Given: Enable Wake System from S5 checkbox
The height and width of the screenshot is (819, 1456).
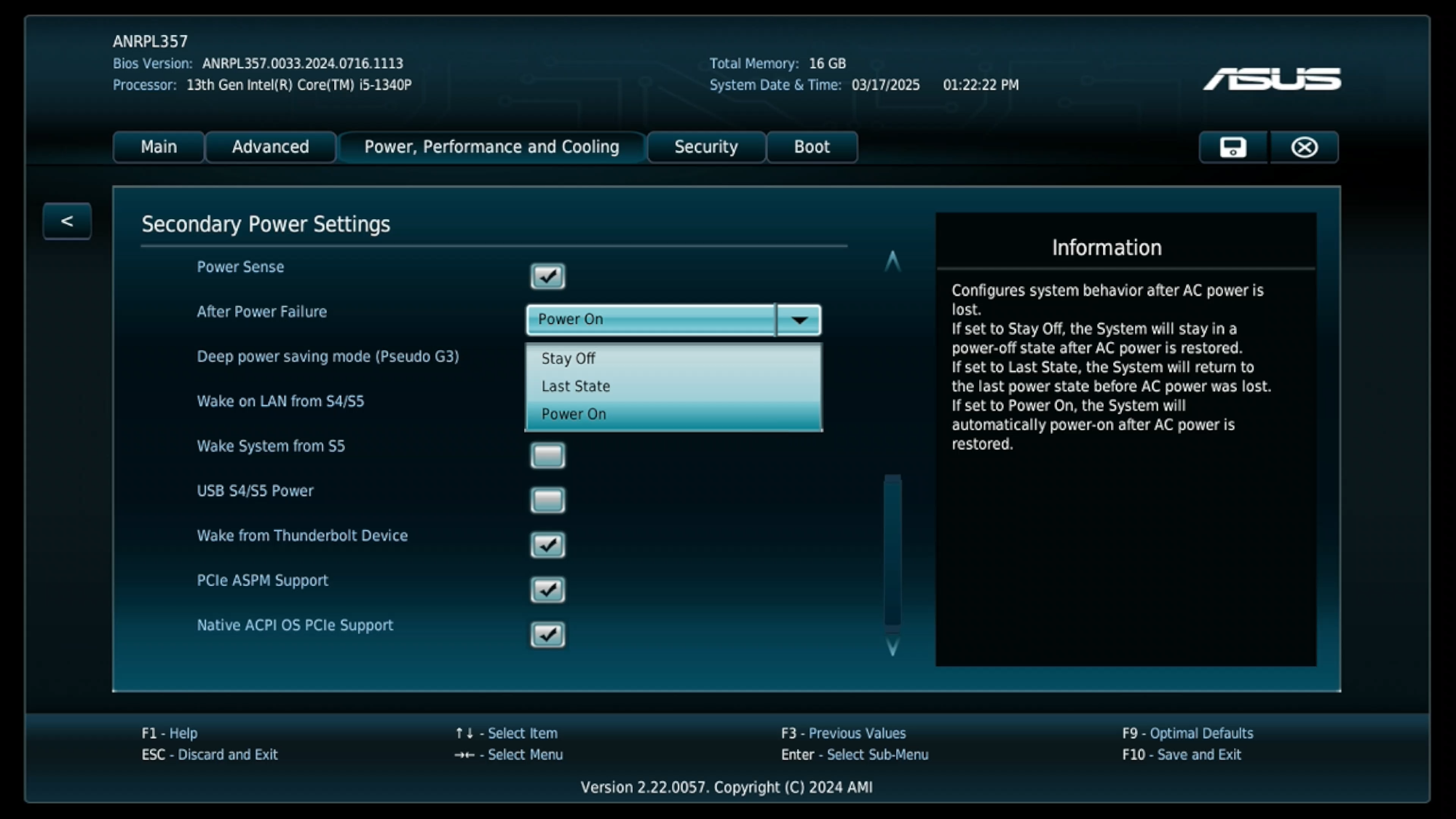Looking at the screenshot, I should [x=547, y=456].
